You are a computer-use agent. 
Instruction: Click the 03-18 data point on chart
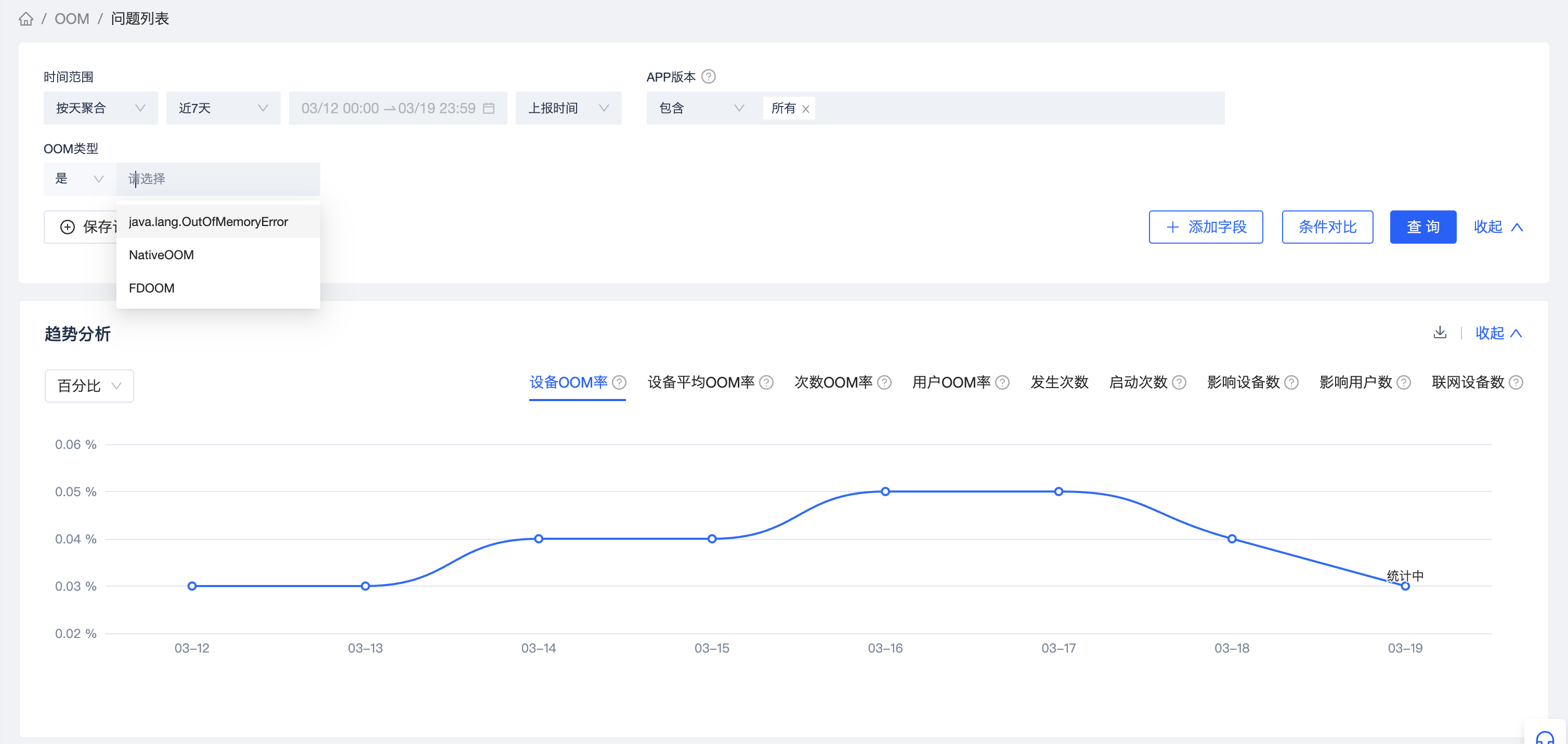(x=1232, y=538)
